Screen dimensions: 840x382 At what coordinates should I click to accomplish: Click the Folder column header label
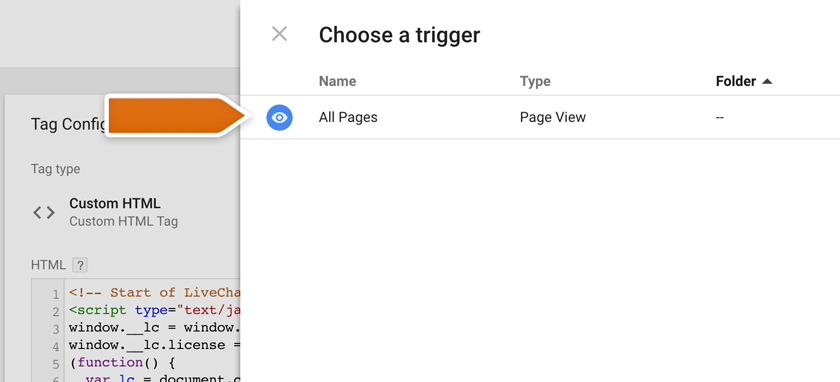click(x=736, y=81)
